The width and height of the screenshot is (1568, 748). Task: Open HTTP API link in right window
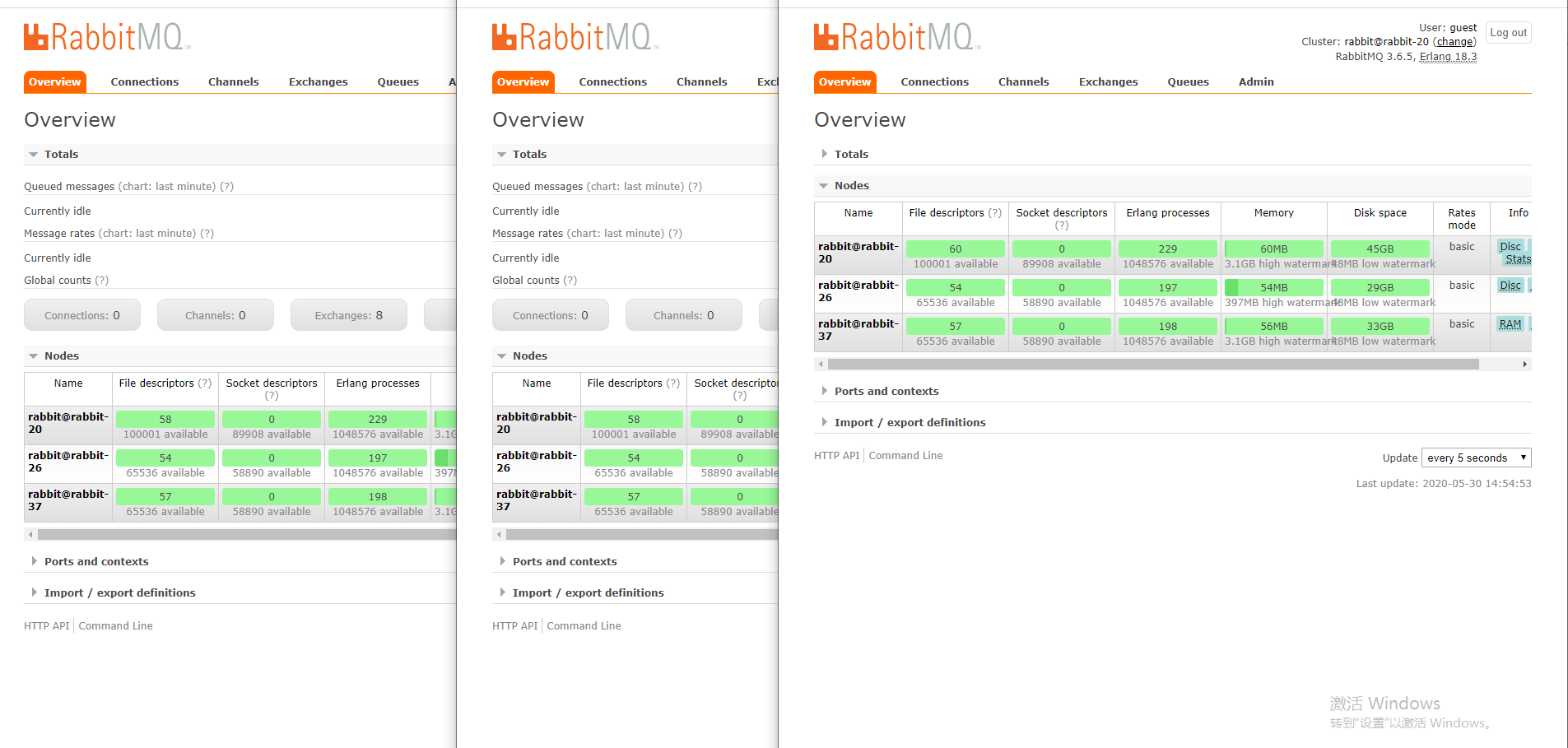(836, 455)
